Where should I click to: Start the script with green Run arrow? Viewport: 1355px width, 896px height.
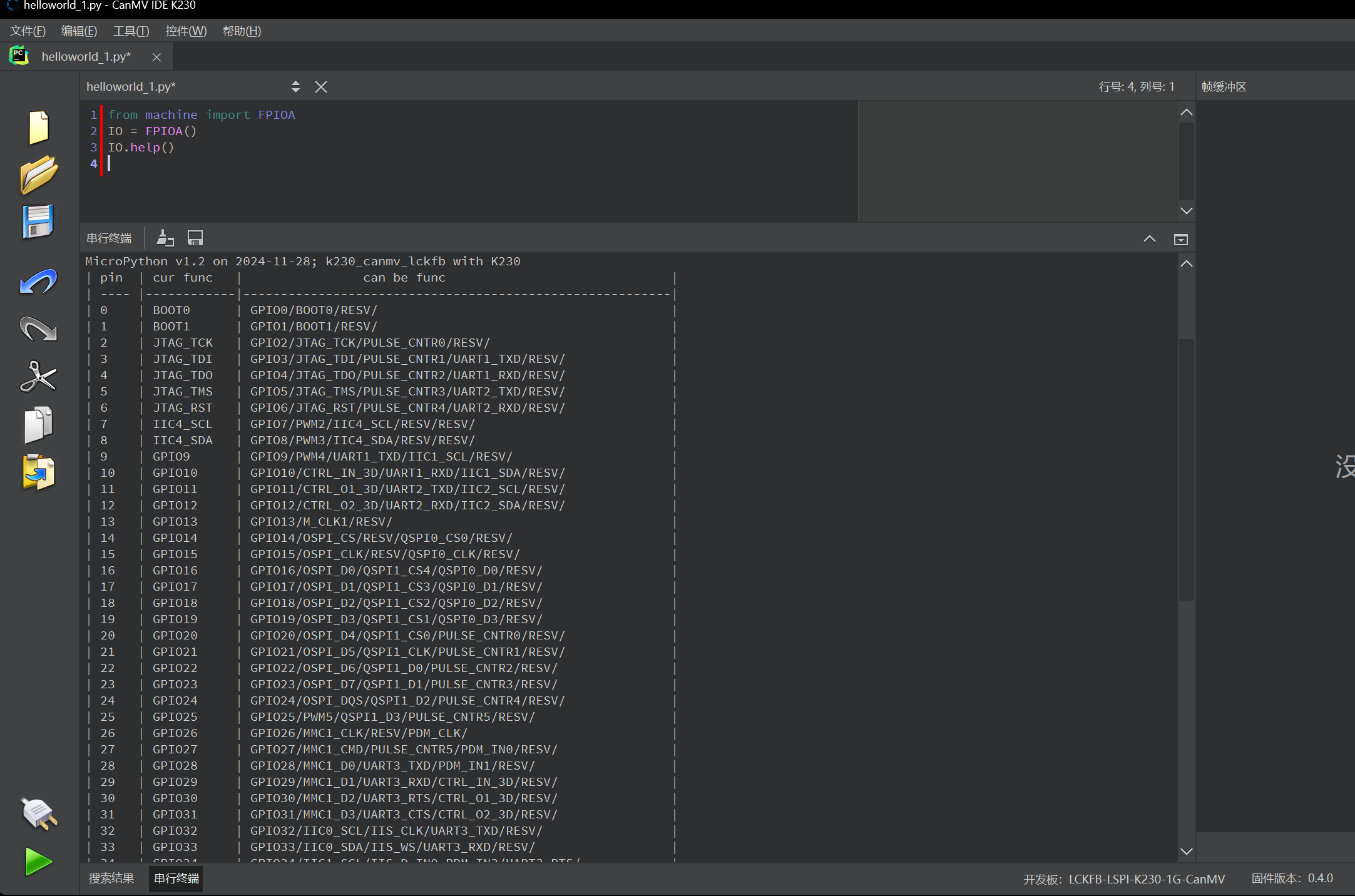[38, 862]
